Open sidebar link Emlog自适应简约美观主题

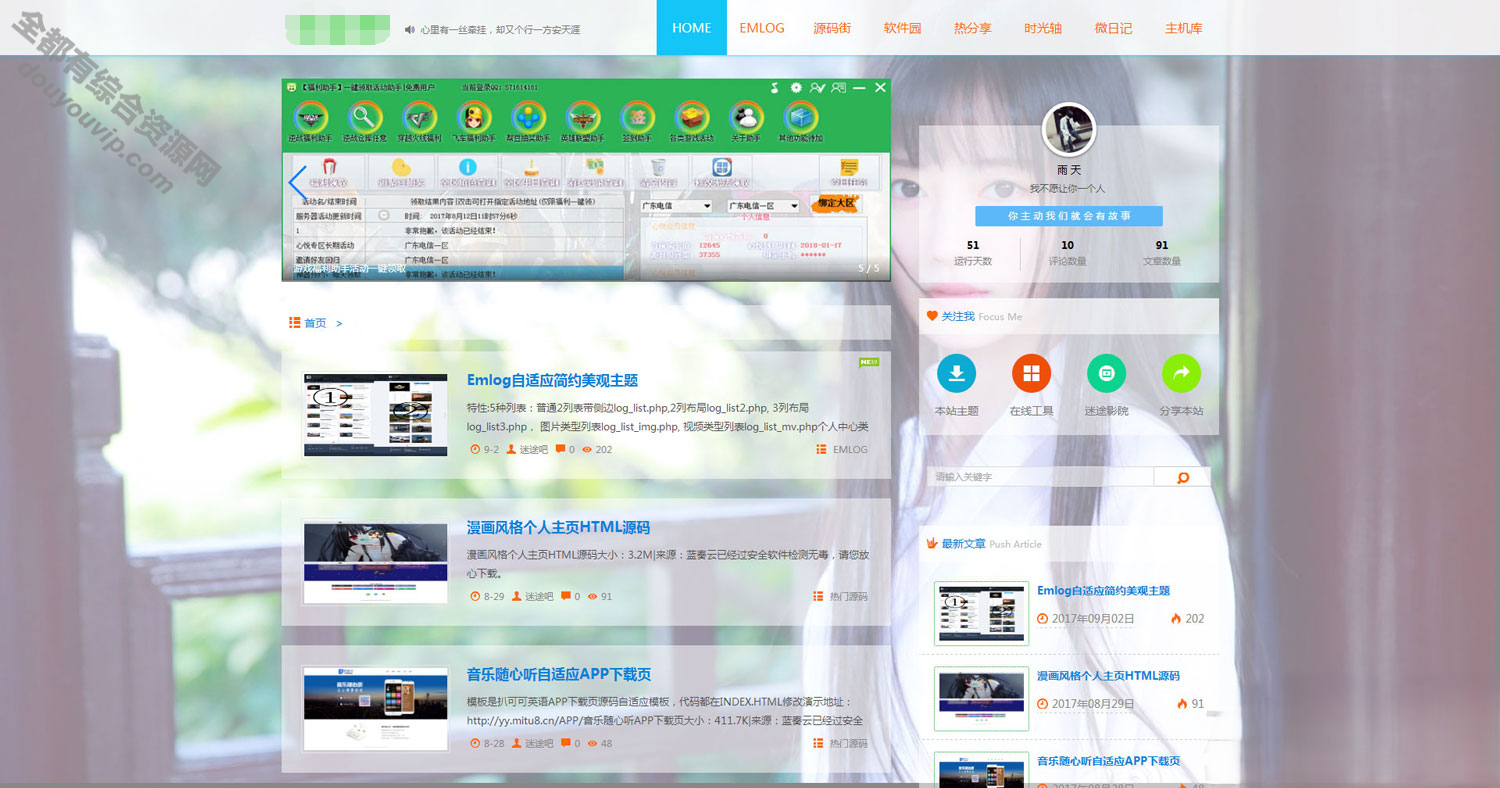[x=1103, y=591]
